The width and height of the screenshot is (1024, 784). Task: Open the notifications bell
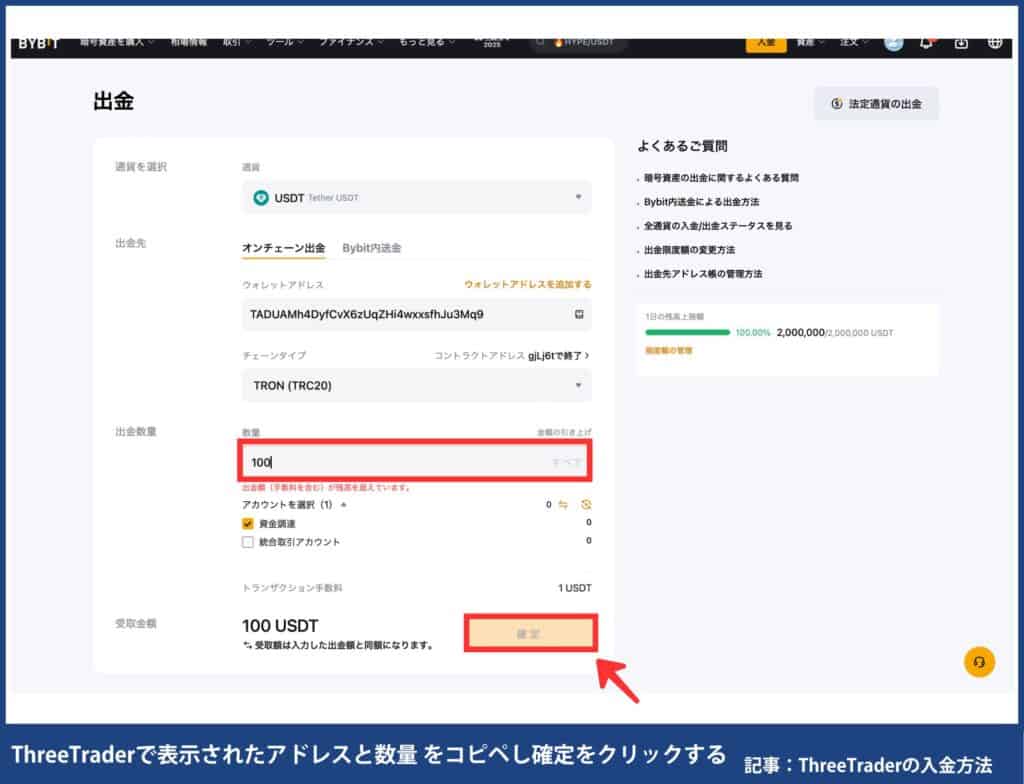927,43
